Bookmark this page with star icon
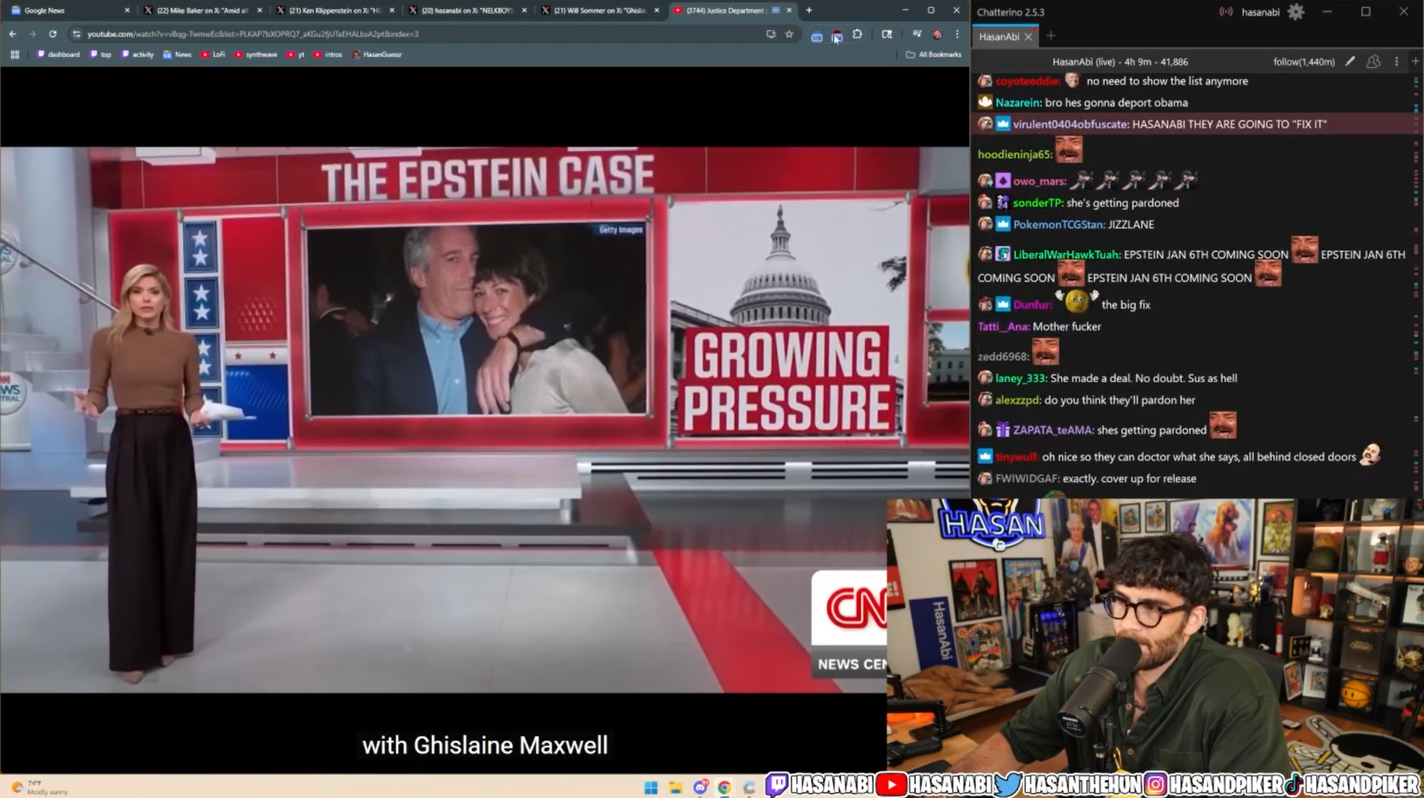 coord(789,34)
